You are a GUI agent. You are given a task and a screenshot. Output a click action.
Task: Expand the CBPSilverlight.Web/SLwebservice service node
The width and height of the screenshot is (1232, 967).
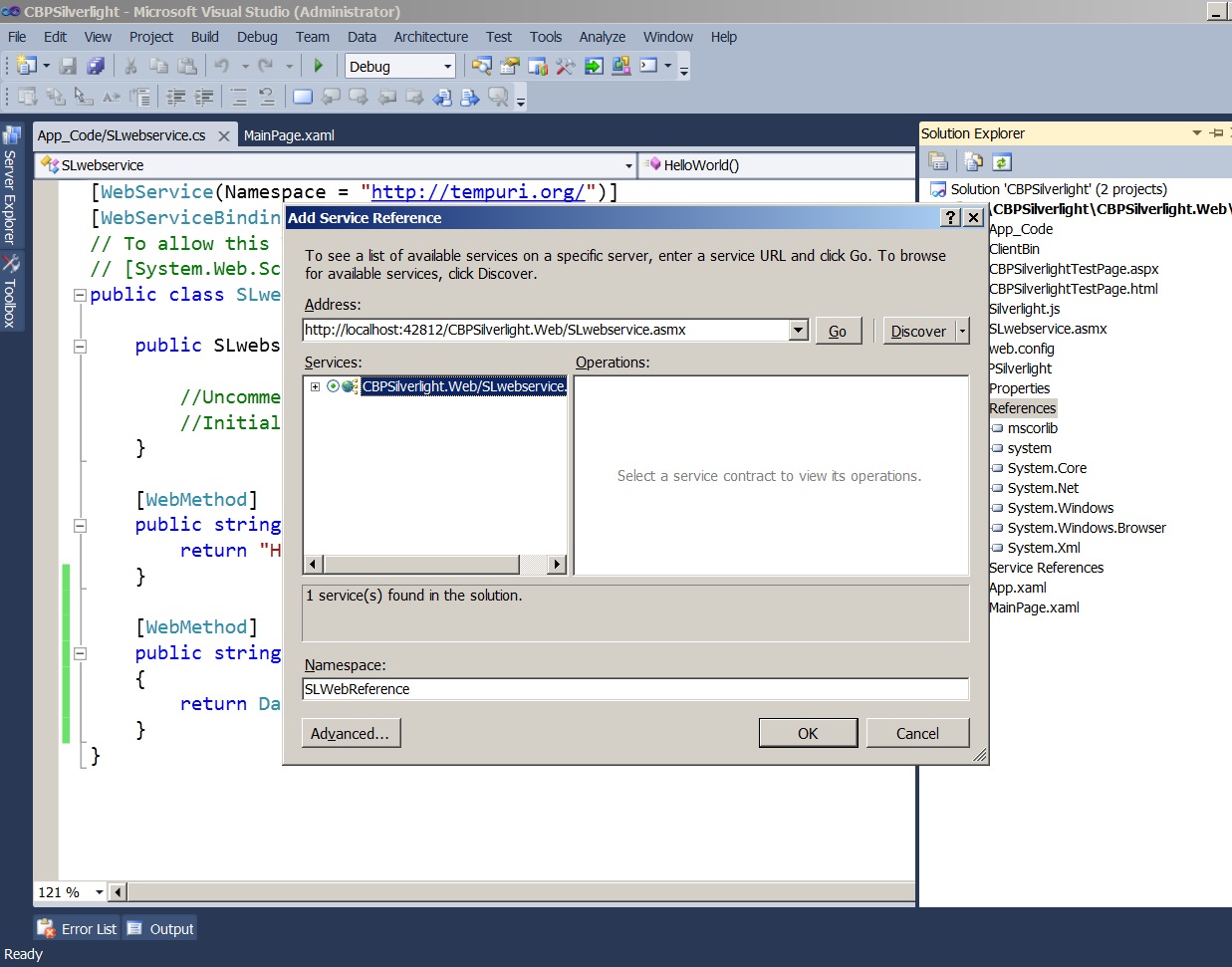[x=315, y=386]
